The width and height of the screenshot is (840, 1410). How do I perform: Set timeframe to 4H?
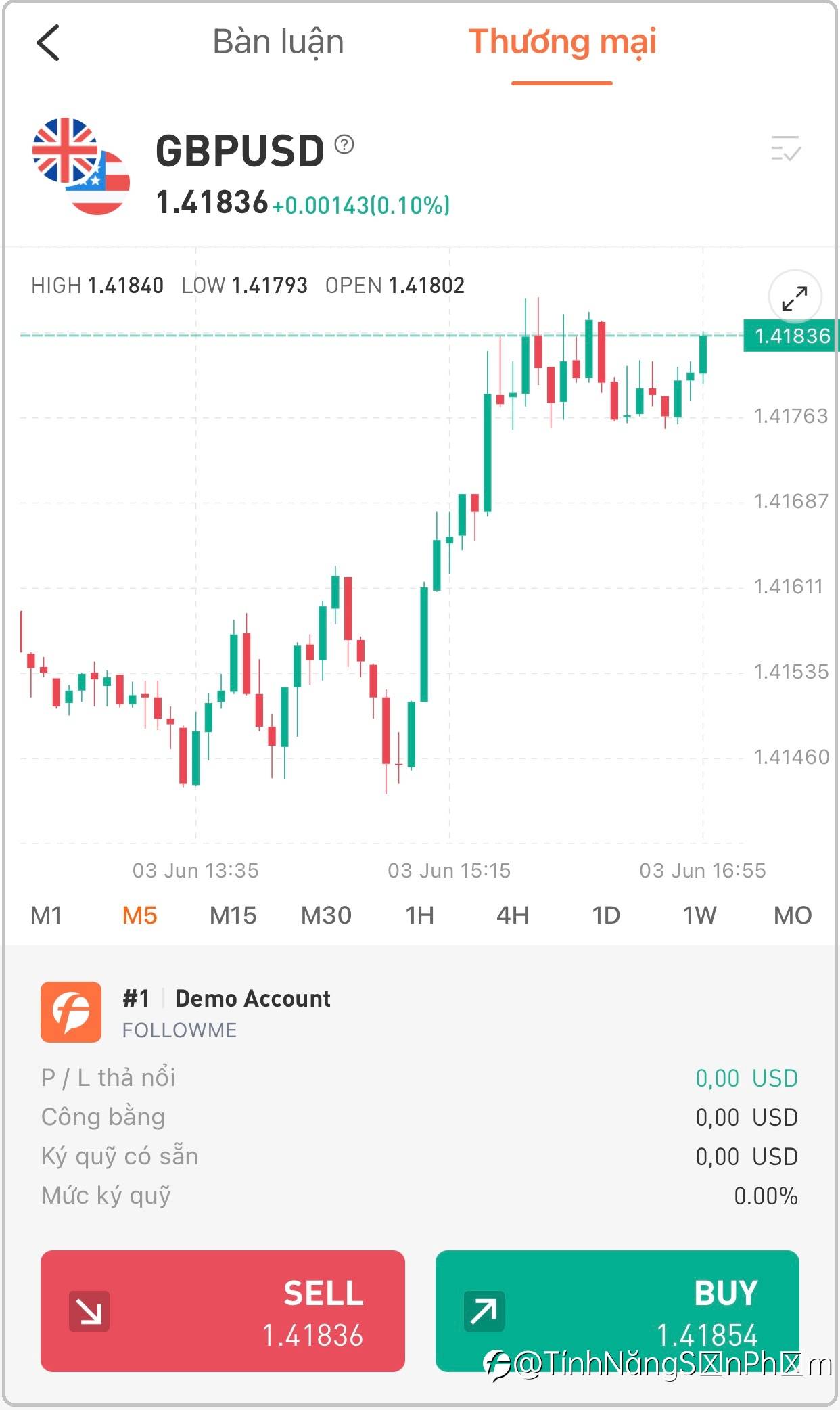click(x=513, y=915)
